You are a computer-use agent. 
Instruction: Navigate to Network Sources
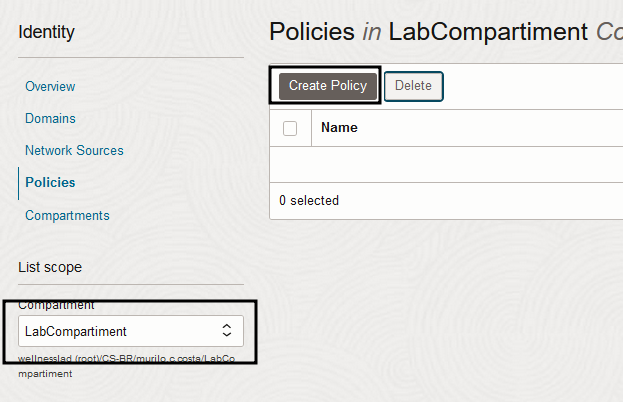pos(74,151)
